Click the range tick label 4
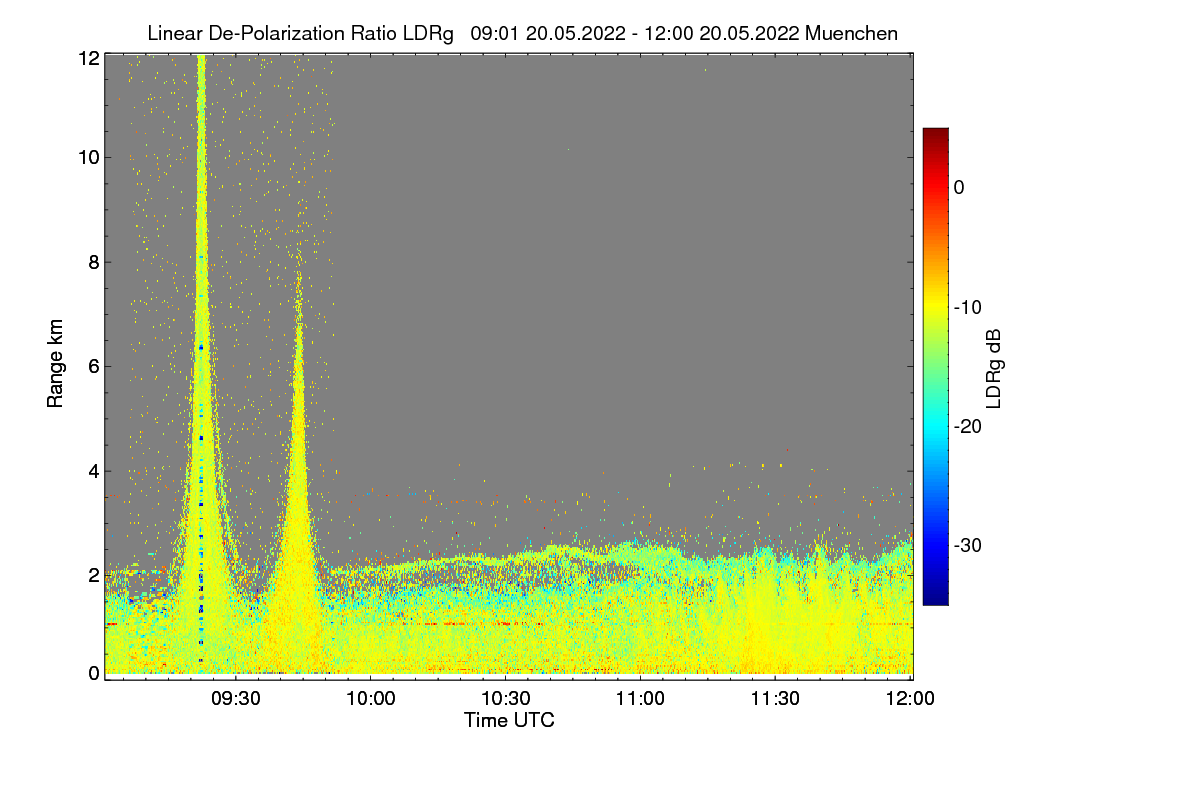 point(93,470)
